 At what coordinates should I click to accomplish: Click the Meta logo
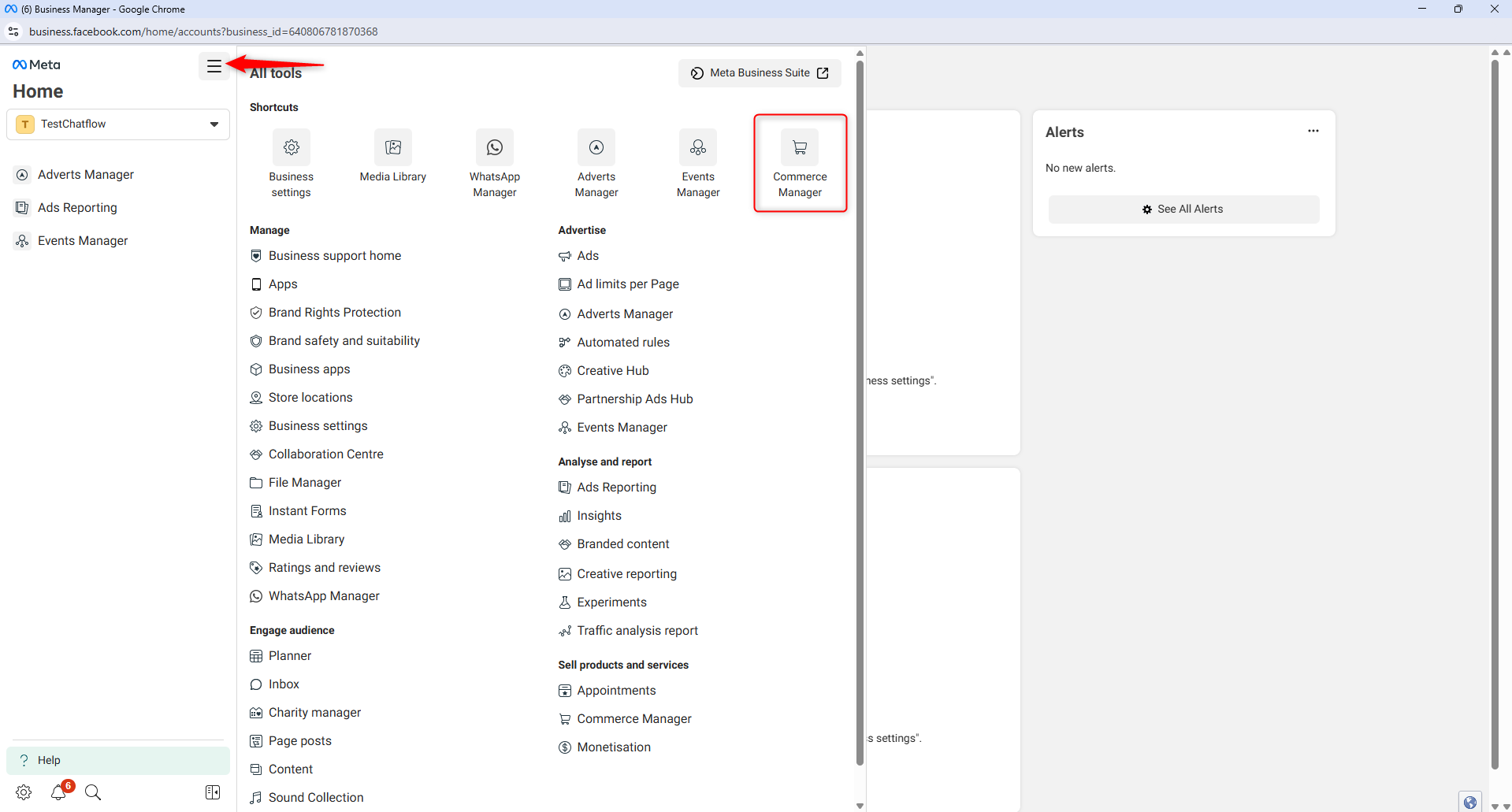pyautogui.click(x=36, y=65)
